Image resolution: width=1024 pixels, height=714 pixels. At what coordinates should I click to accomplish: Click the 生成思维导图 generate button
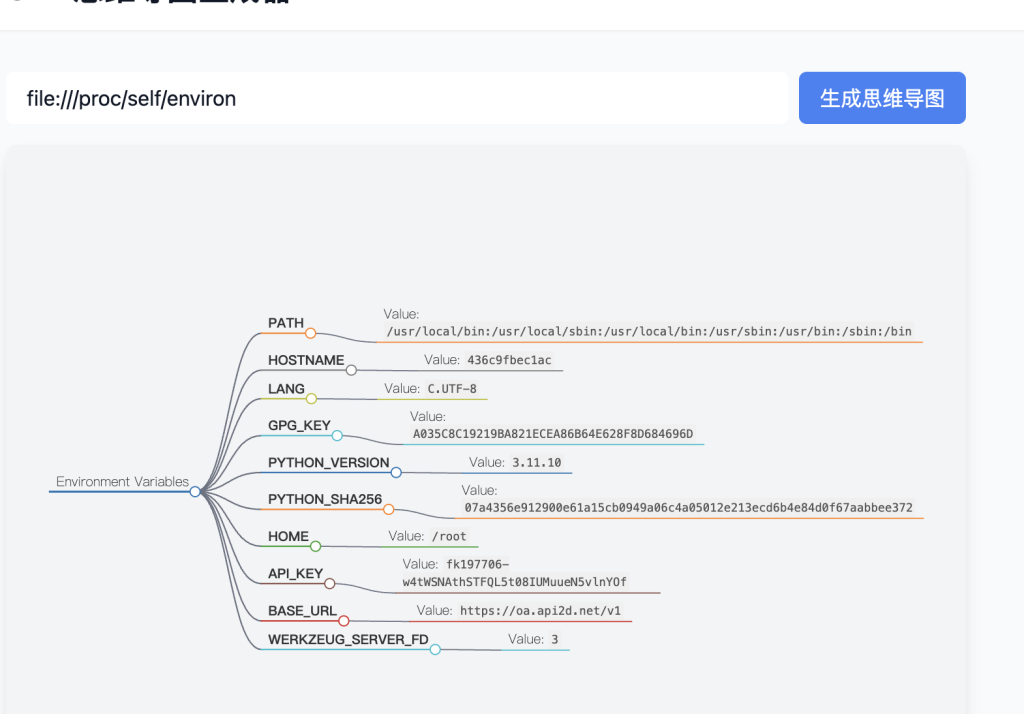[881, 98]
